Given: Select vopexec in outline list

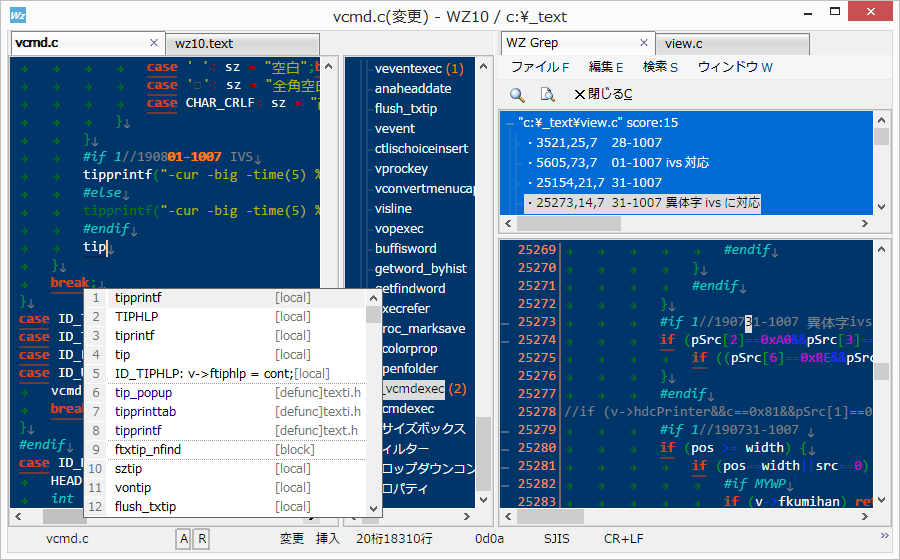Looking at the screenshot, I should (x=399, y=229).
